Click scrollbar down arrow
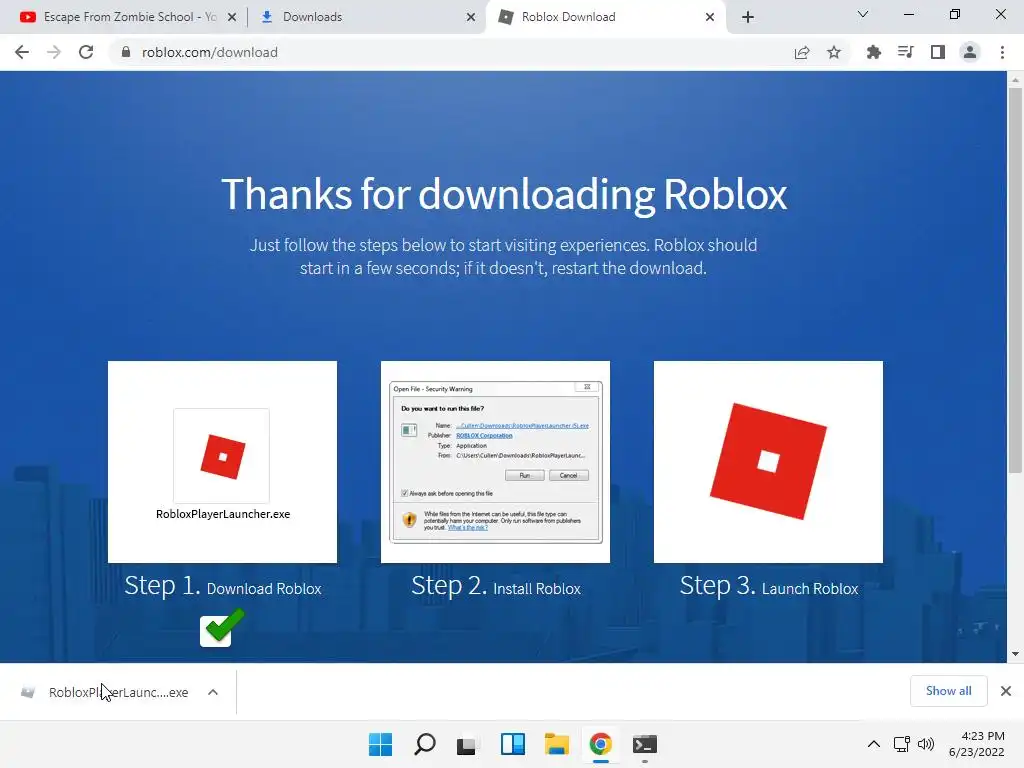Viewport: 1024px width, 768px height. [1015, 654]
